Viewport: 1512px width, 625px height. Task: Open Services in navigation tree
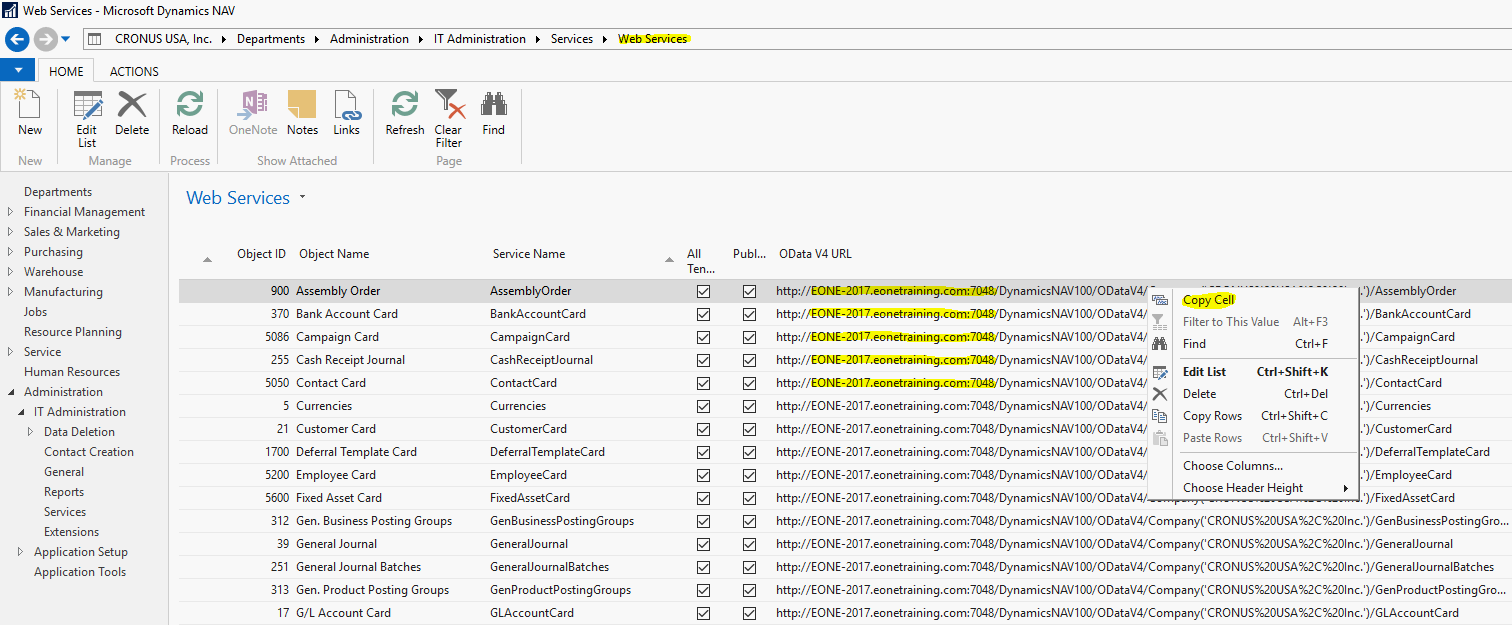pos(65,512)
